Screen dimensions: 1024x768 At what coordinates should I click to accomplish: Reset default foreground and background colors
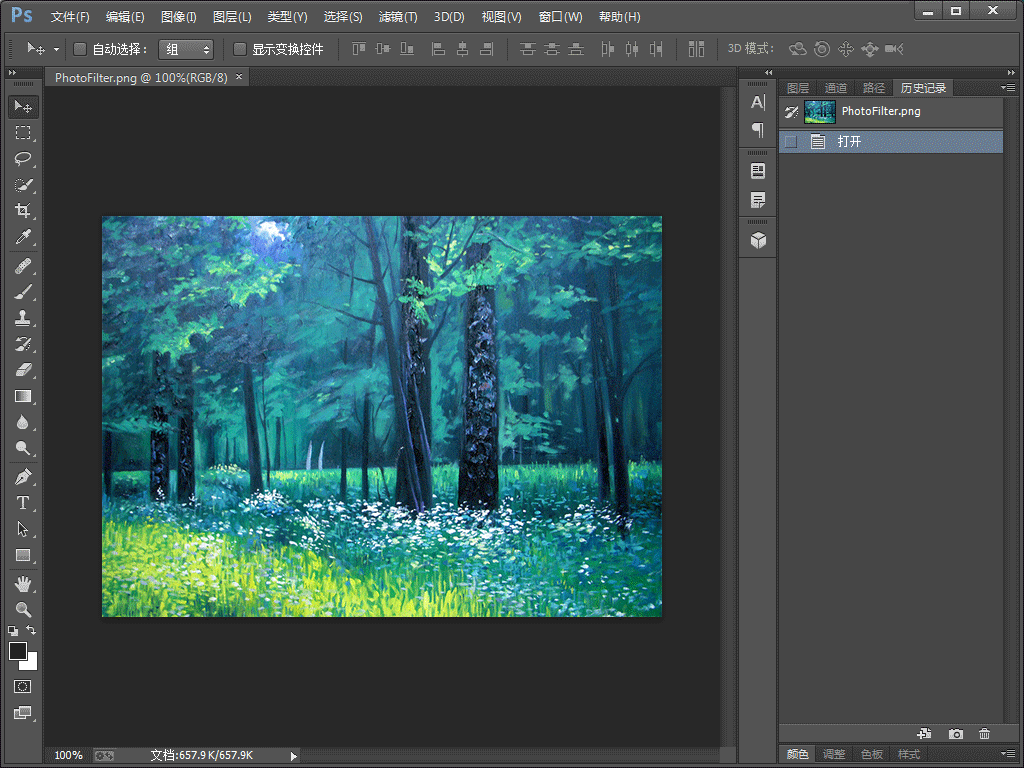(x=13, y=631)
